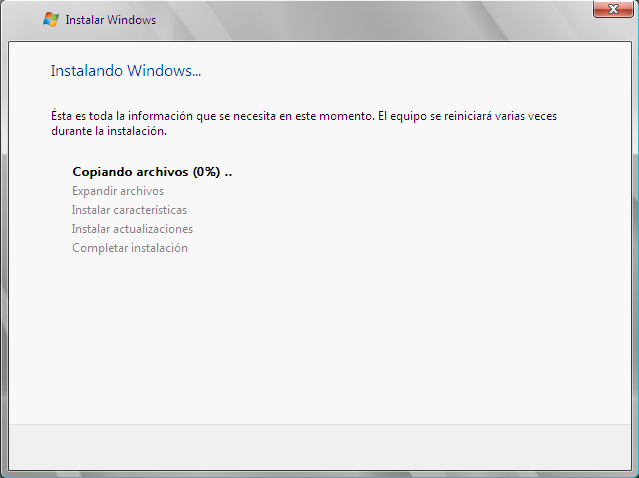The image size is (639, 478).
Task: Select the 'Expandir archivos' step
Action: pyautogui.click(x=118, y=191)
